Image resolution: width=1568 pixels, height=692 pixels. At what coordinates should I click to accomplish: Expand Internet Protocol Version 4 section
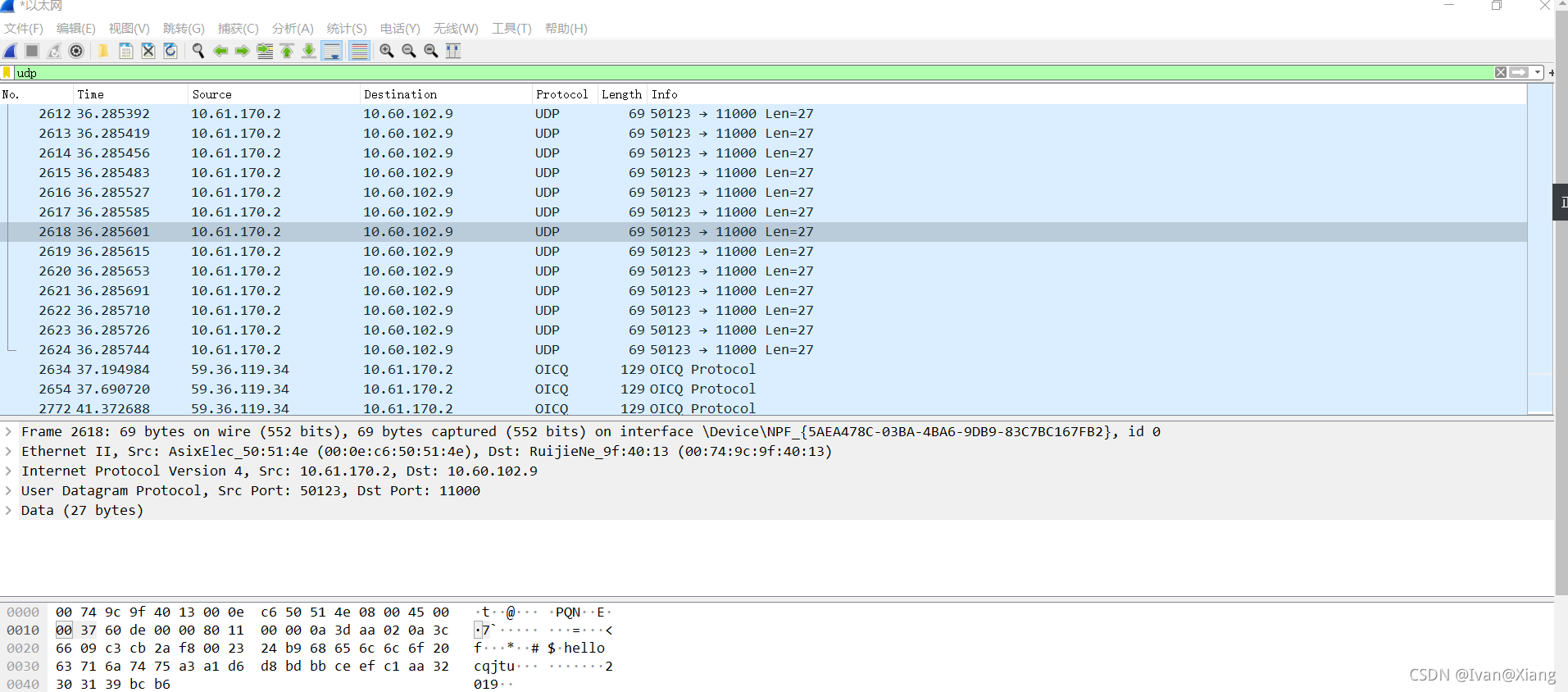click(x=8, y=471)
